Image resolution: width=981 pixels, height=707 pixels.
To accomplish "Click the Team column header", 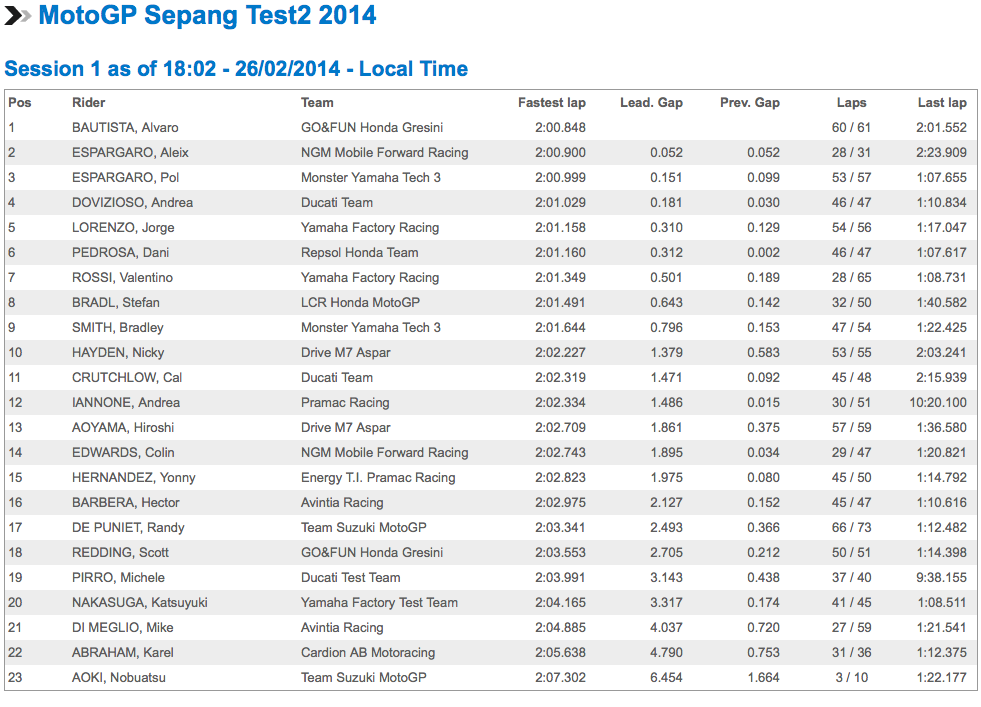I will (317, 103).
